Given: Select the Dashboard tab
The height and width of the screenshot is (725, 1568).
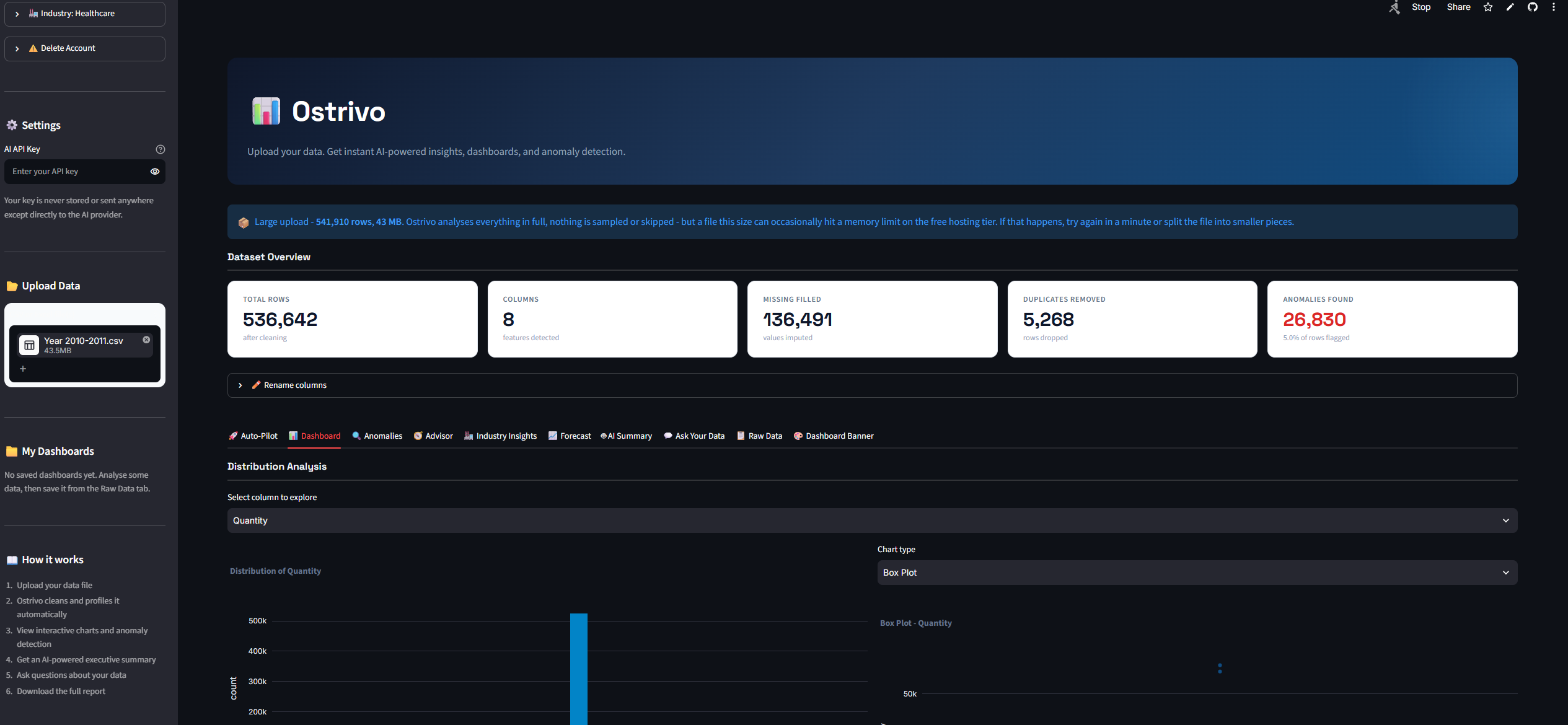Looking at the screenshot, I should click(x=315, y=436).
